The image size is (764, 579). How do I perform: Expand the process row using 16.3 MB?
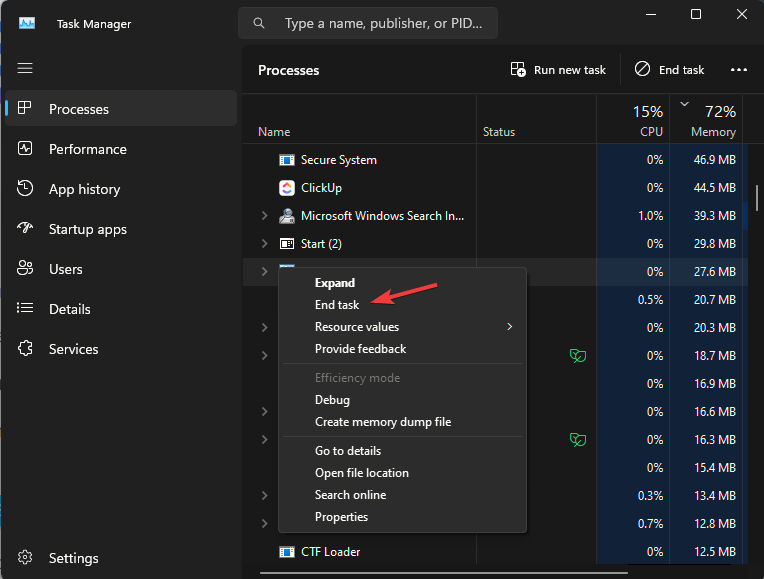265,440
